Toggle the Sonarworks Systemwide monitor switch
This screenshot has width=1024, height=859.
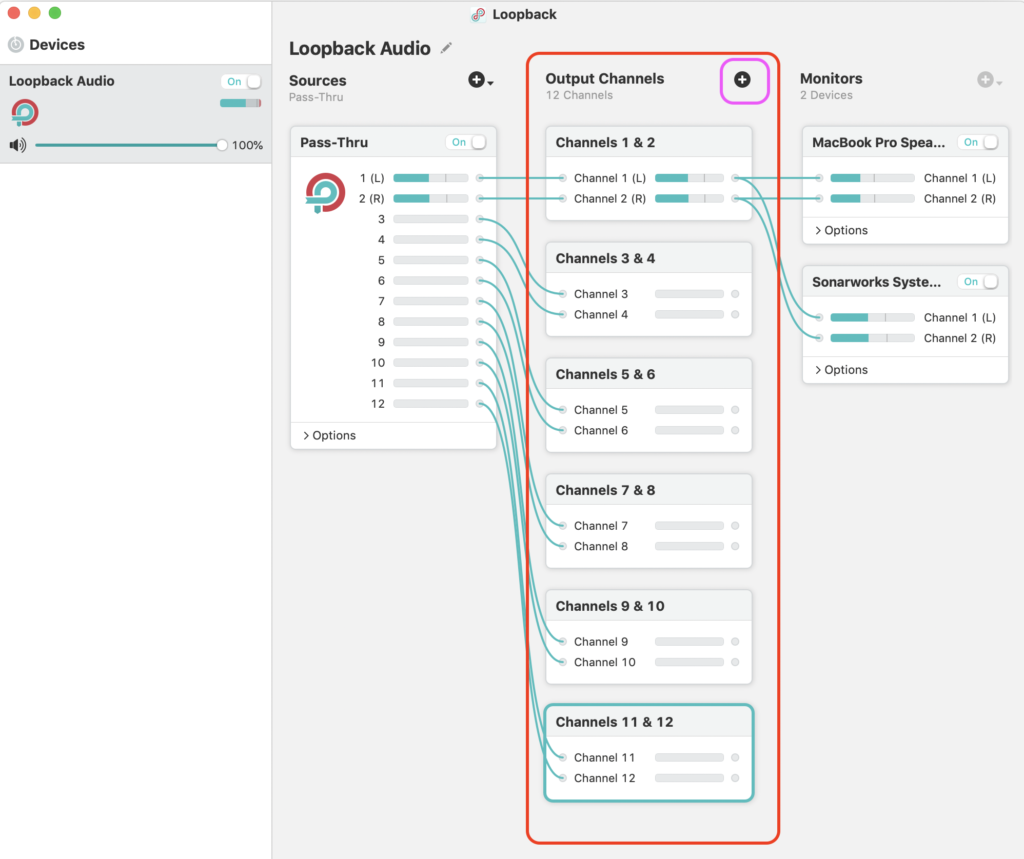pyautogui.click(x=979, y=282)
